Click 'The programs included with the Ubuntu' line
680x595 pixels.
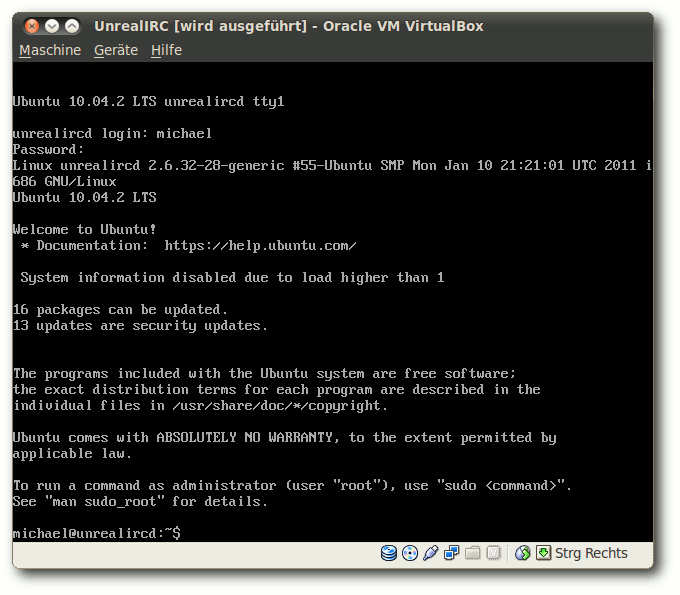(x=264, y=374)
